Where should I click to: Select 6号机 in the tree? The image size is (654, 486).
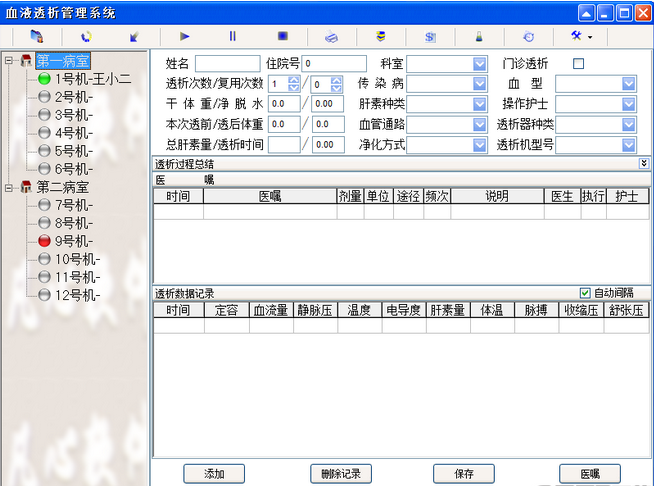[x=74, y=169]
